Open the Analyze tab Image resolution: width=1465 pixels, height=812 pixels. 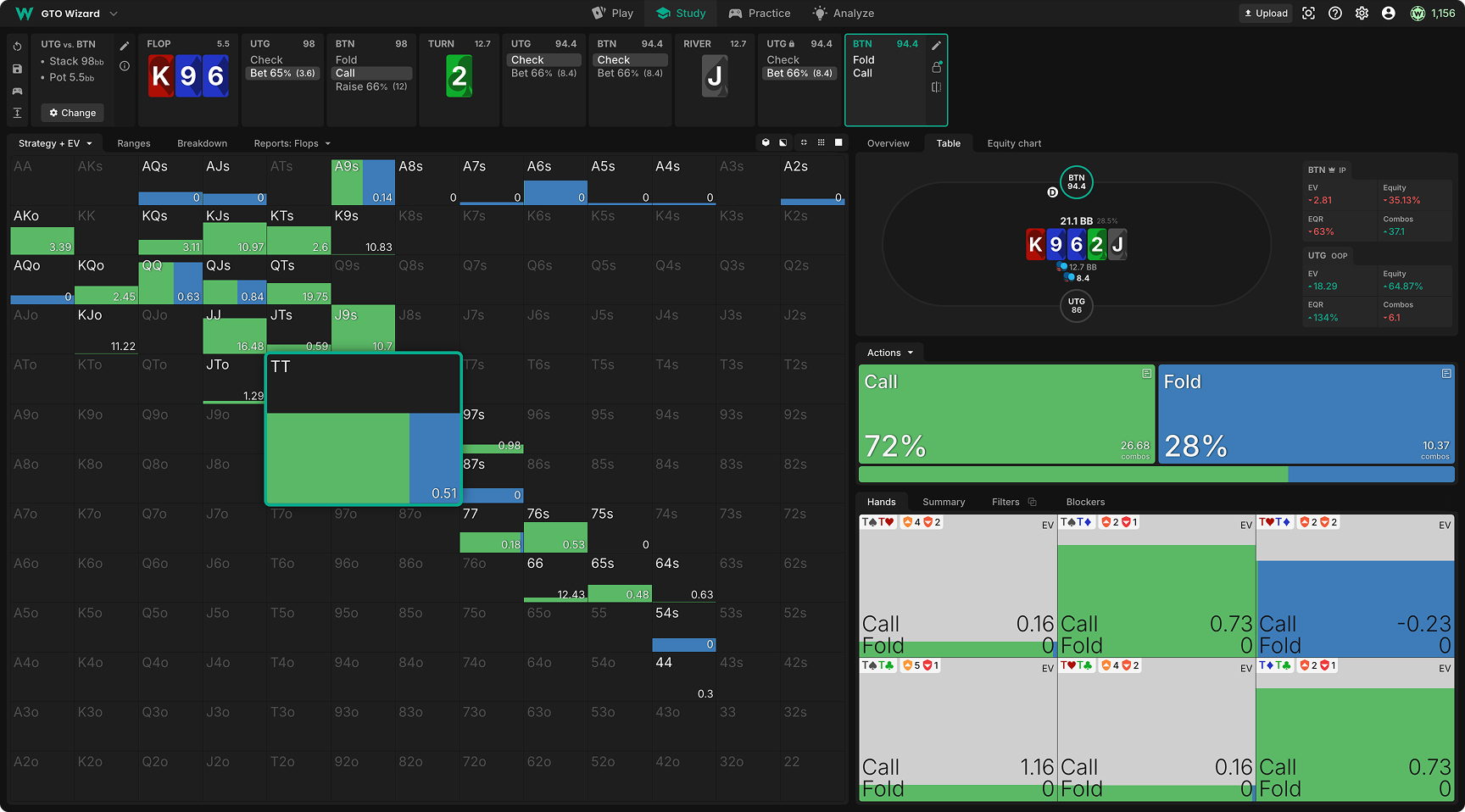click(844, 14)
